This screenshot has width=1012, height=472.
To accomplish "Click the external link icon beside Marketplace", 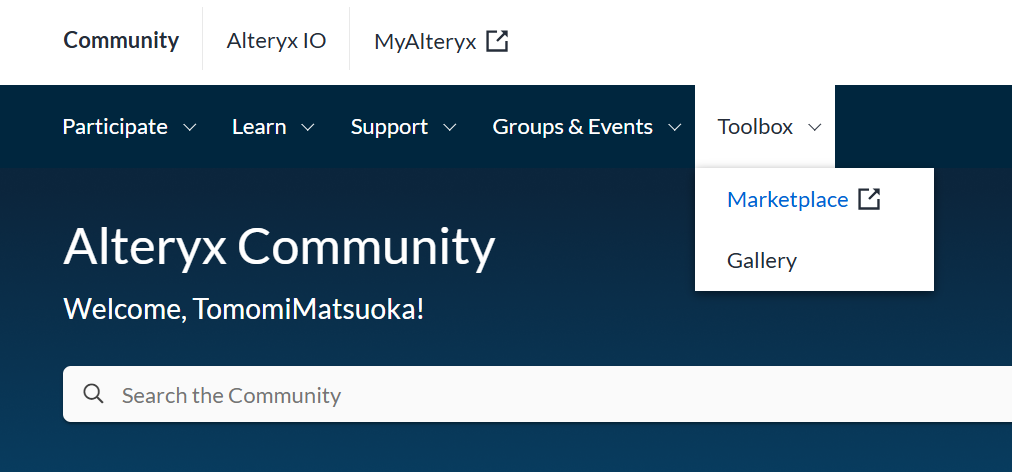I will [869, 200].
